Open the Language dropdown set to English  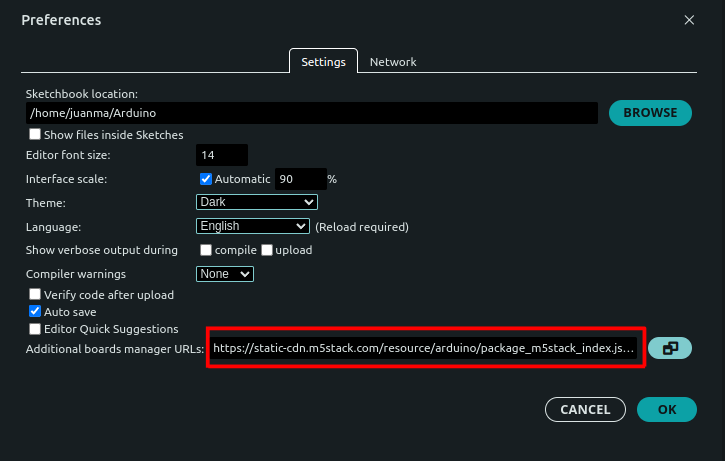tap(254, 227)
